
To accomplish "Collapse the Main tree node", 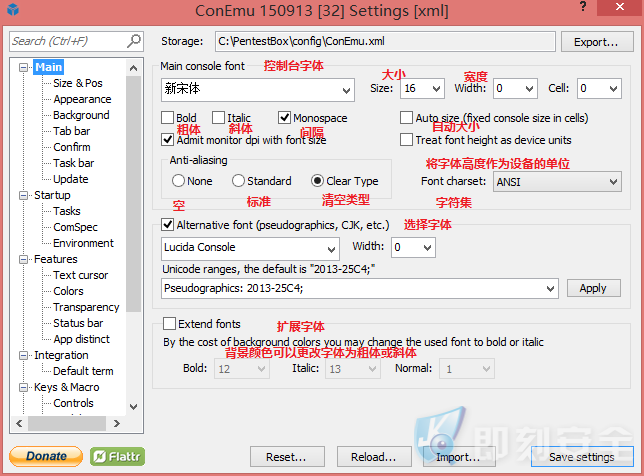I will pos(24,67).
